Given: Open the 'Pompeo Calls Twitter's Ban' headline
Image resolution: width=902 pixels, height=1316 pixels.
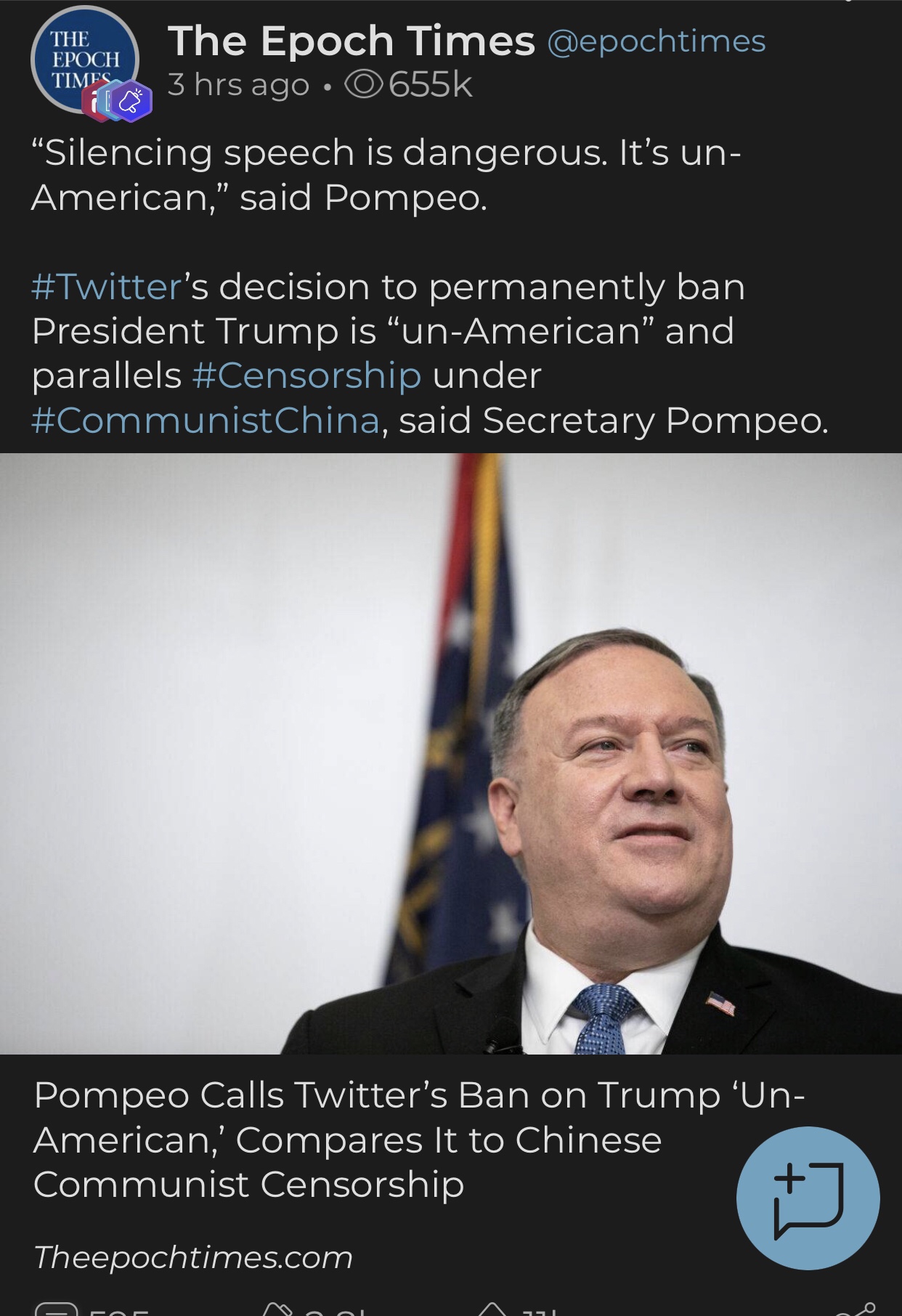Looking at the screenshot, I should coord(419,1139).
